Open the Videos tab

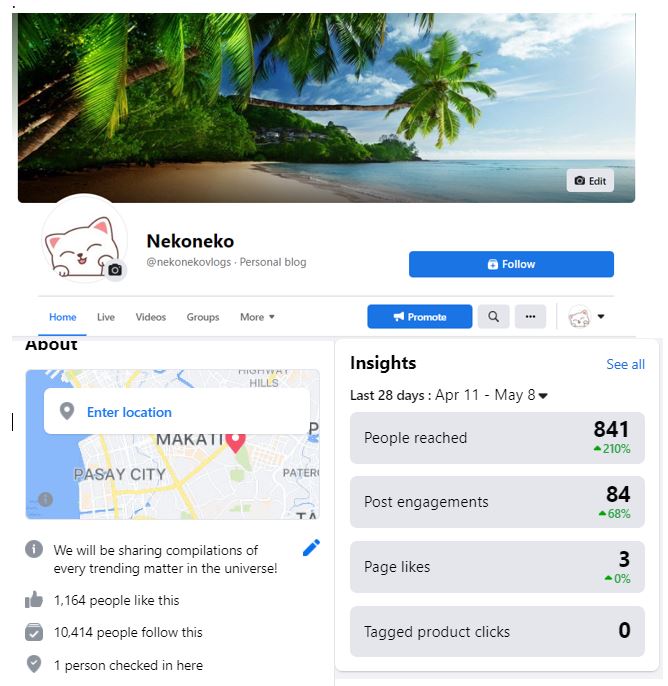coord(150,317)
